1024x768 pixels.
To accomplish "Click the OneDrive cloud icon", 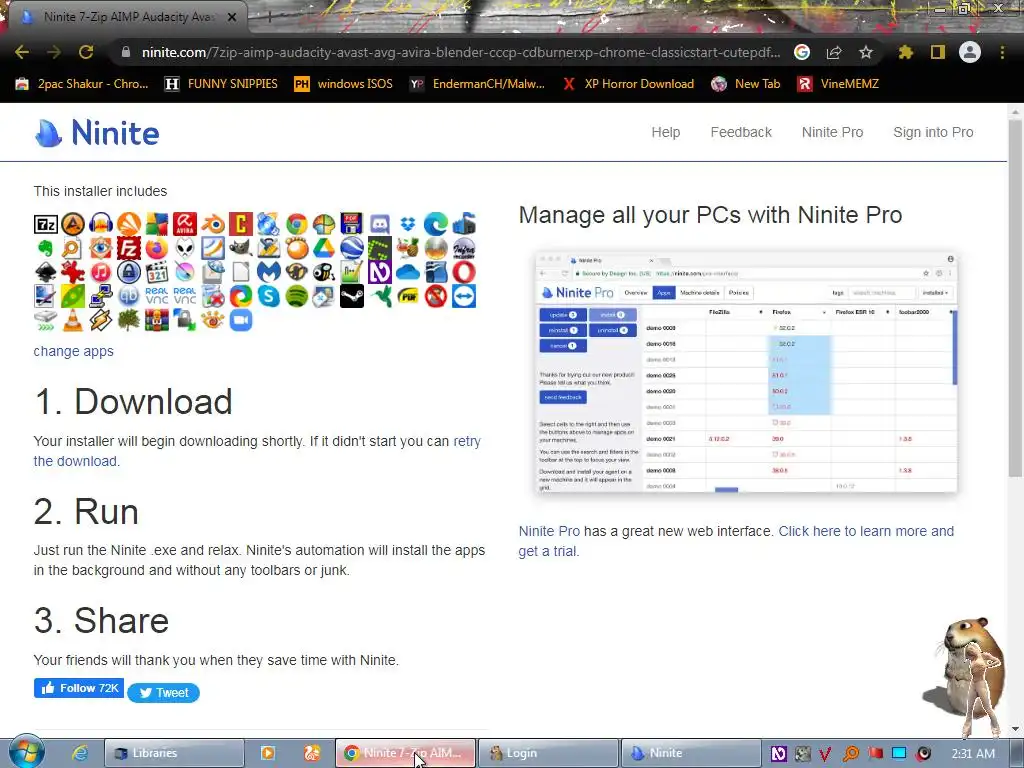I will tap(408, 272).
